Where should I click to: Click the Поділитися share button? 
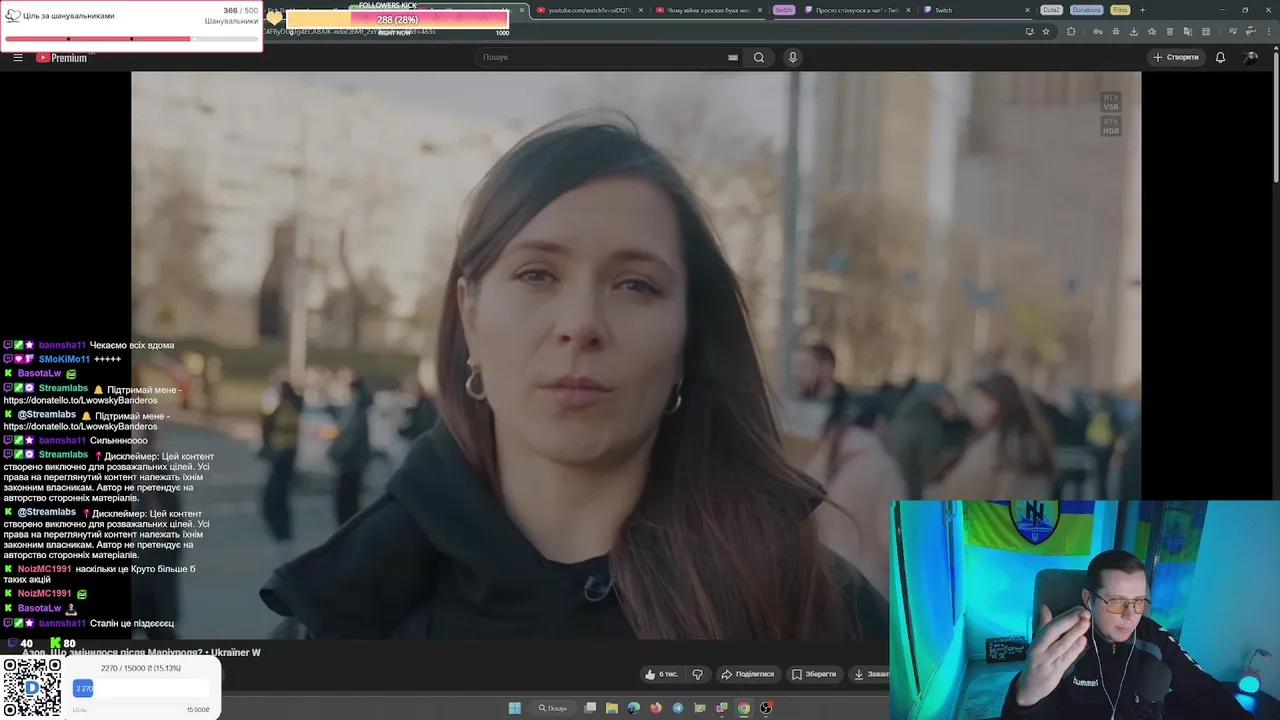pyautogui.click(x=748, y=674)
